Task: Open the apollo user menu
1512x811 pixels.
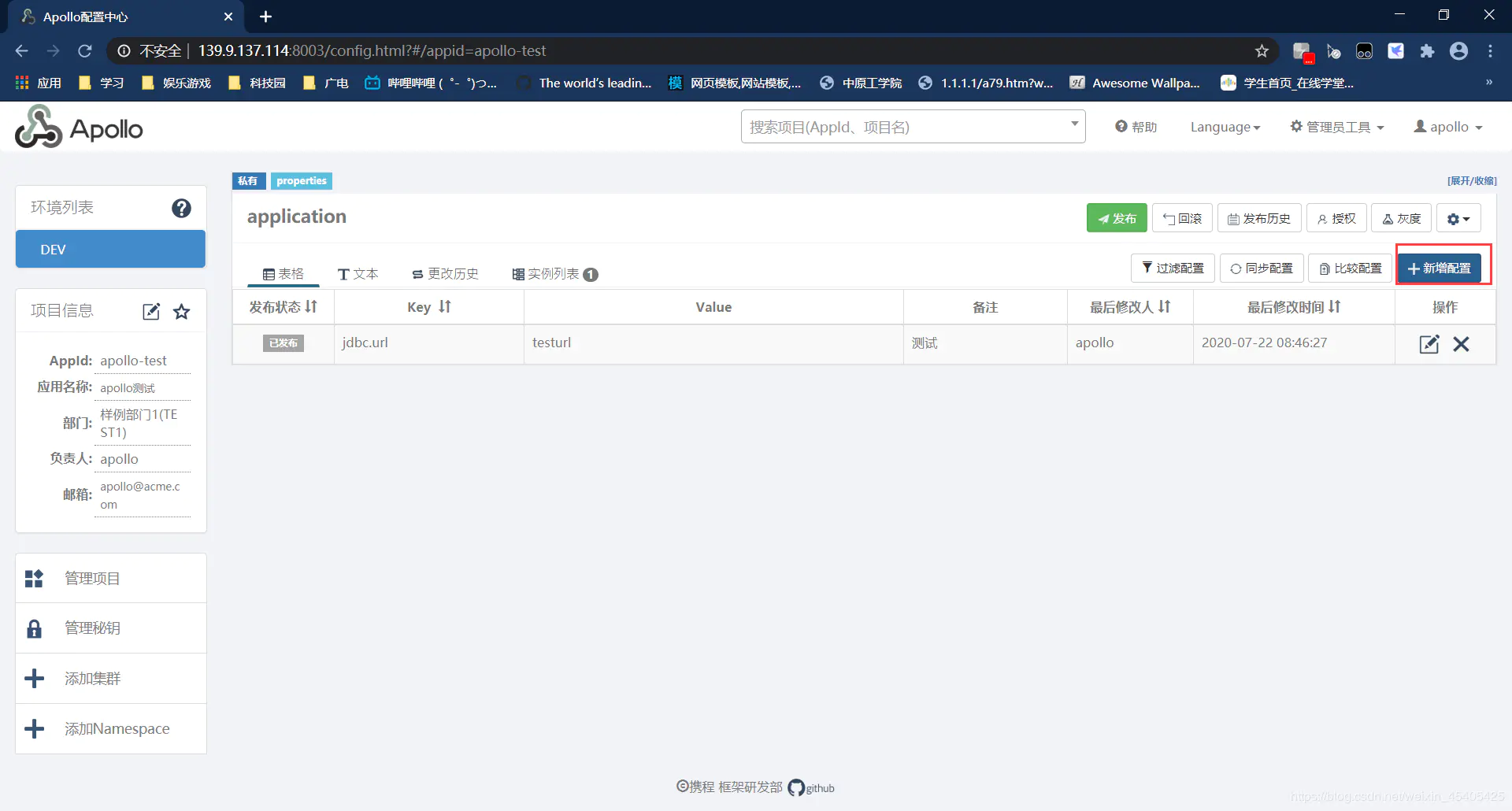Action: click(x=1448, y=127)
